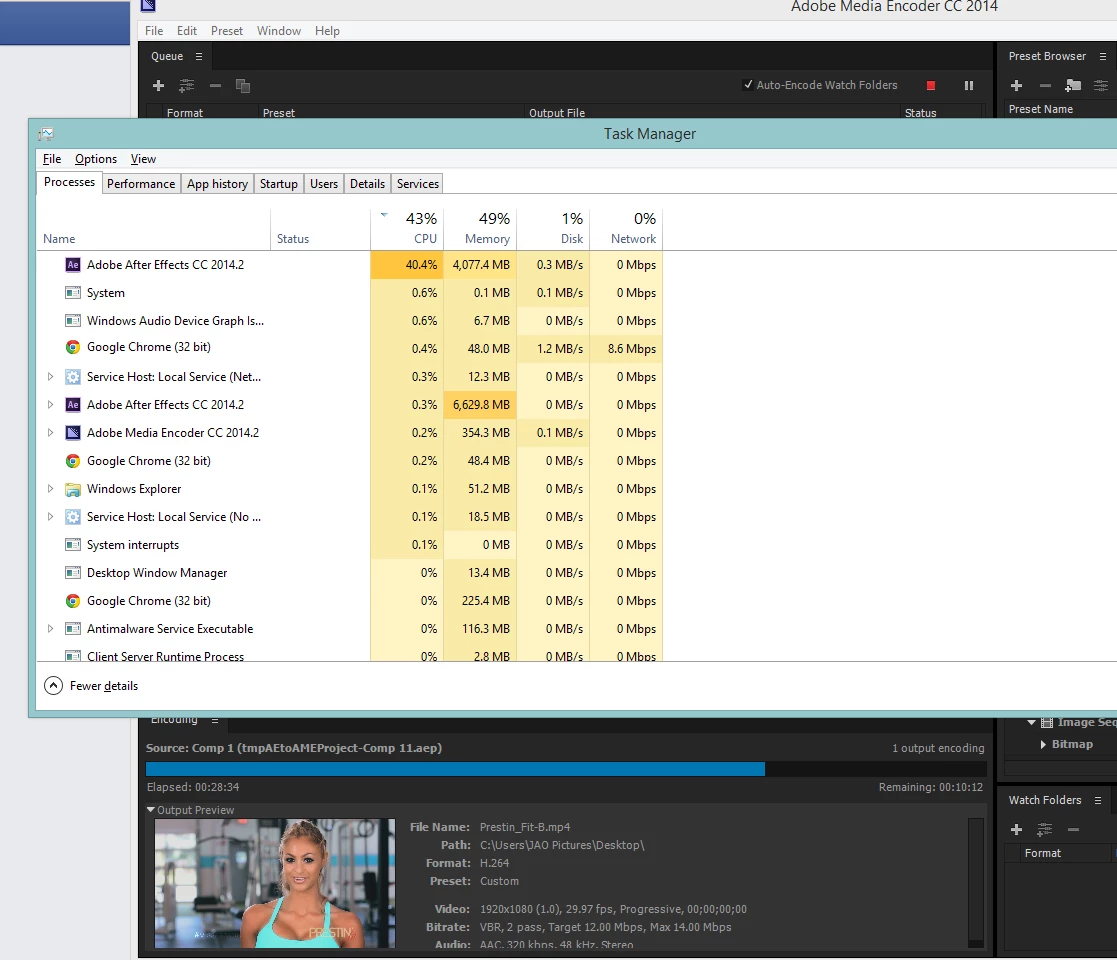Viewport: 1117px width, 960px height.
Task: Expand Adobe Media Encoder CC 2014.2 process
Action: 50,433
